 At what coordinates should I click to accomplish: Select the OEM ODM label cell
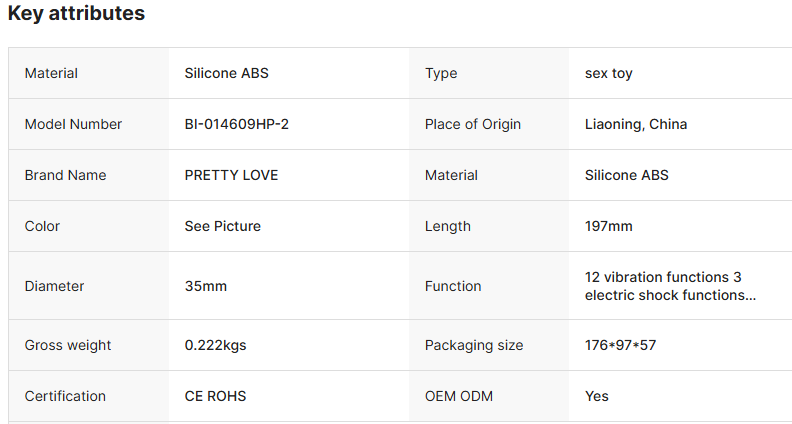click(x=459, y=396)
